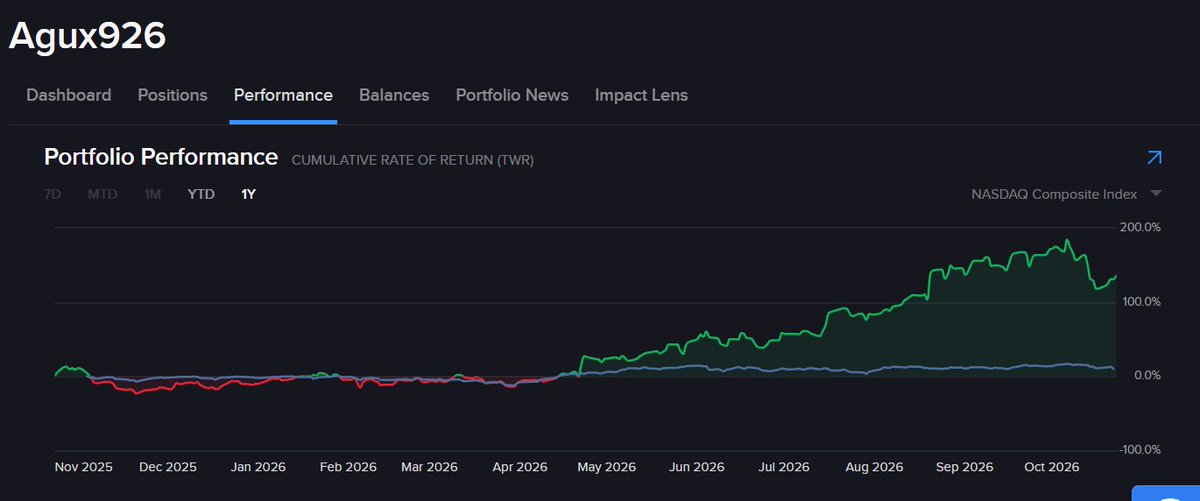Click the Jan 2026 axis label
The image size is (1200, 501).
(x=259, y=467)
